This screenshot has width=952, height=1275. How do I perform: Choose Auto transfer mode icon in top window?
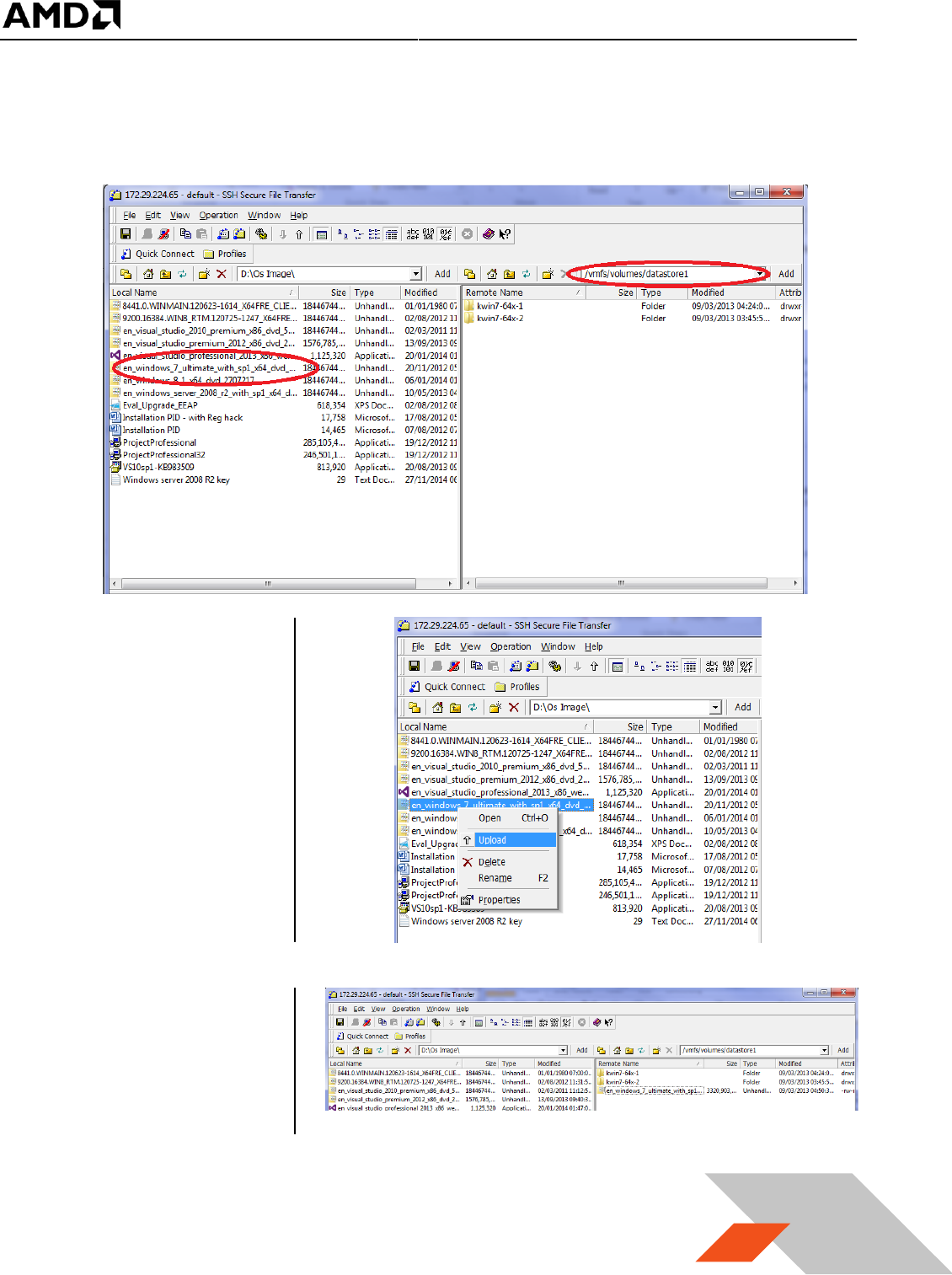446,234
